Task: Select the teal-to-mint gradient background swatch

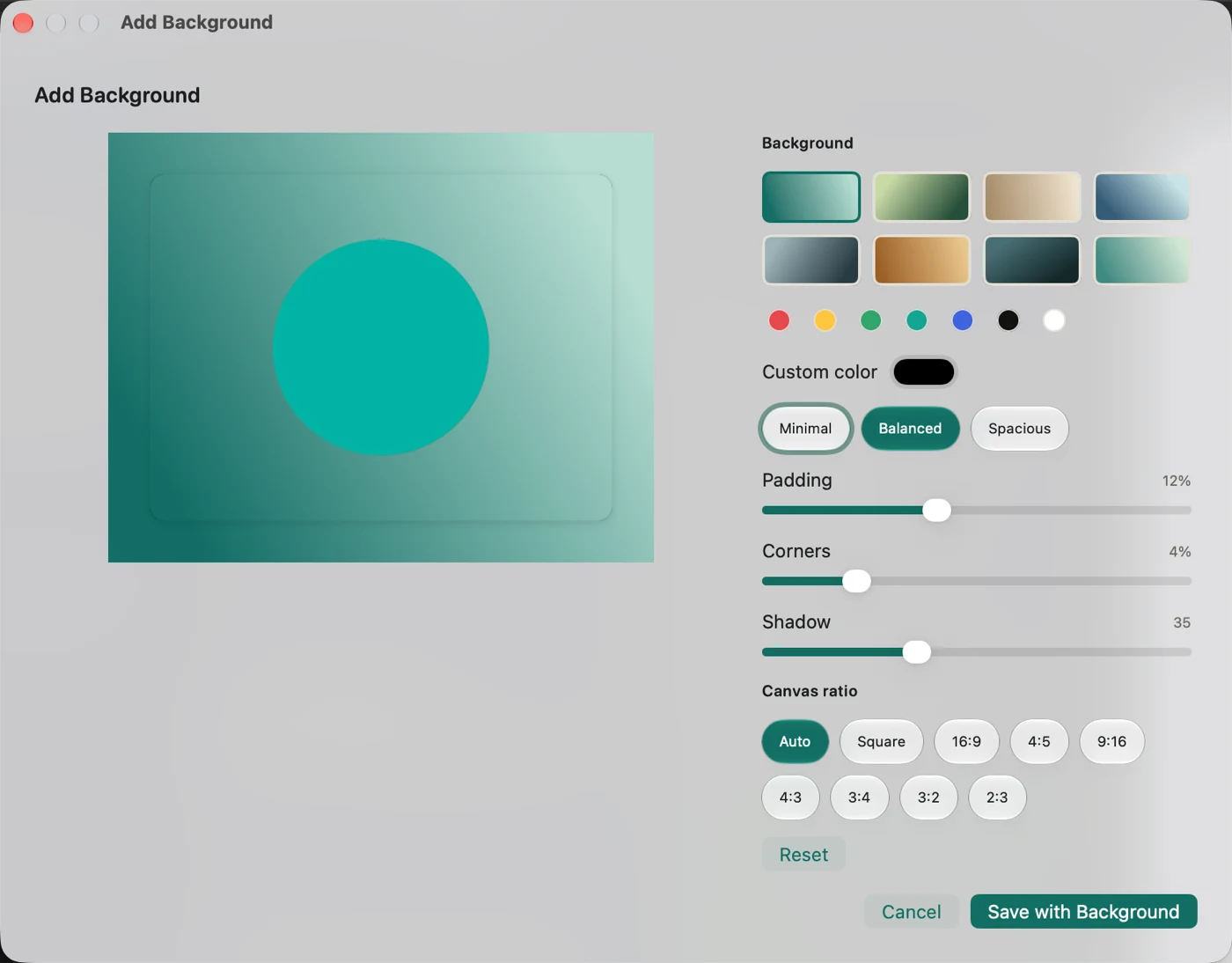Action: click(x=810, y=196)
